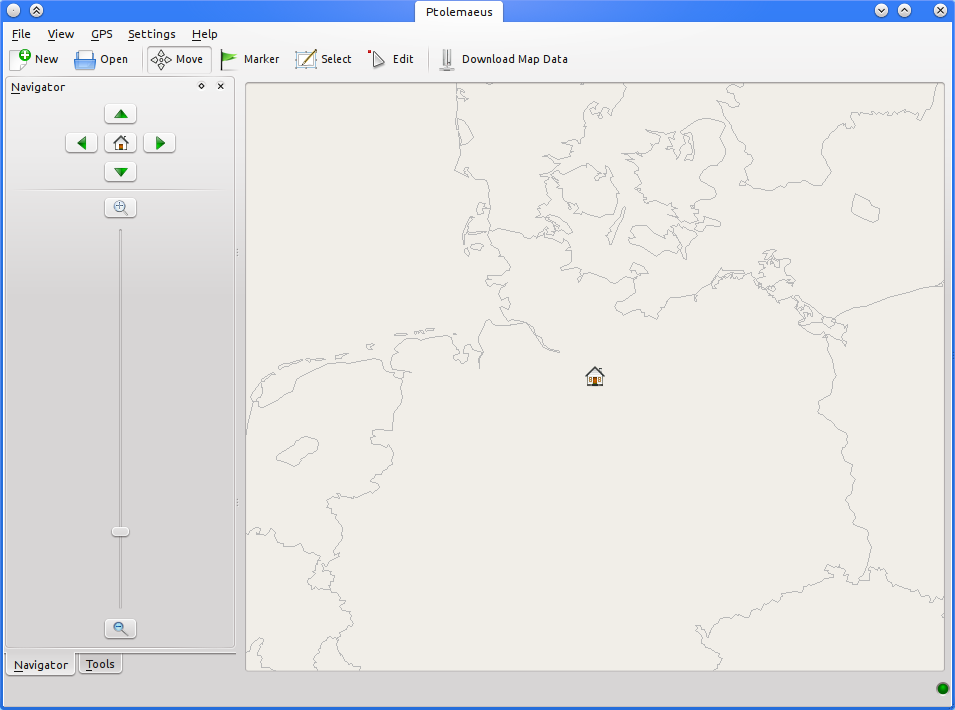Click the New document toolbar icon
The width and height of the screenshot is (955, 710).
(21, 59)
